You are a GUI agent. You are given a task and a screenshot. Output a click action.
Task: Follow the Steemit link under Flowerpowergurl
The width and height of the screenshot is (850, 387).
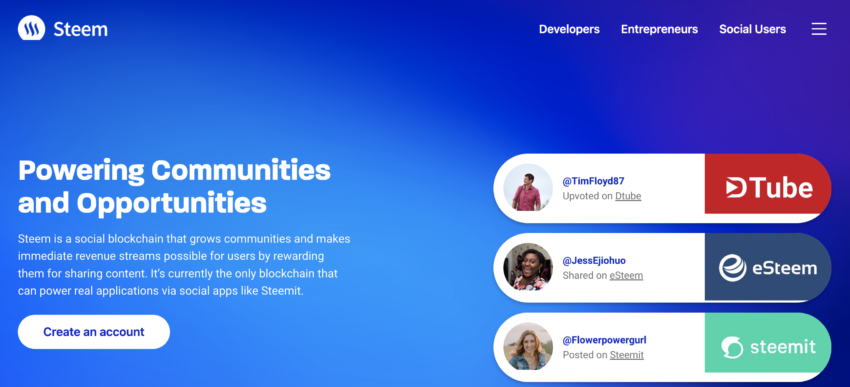coord(627,355)
